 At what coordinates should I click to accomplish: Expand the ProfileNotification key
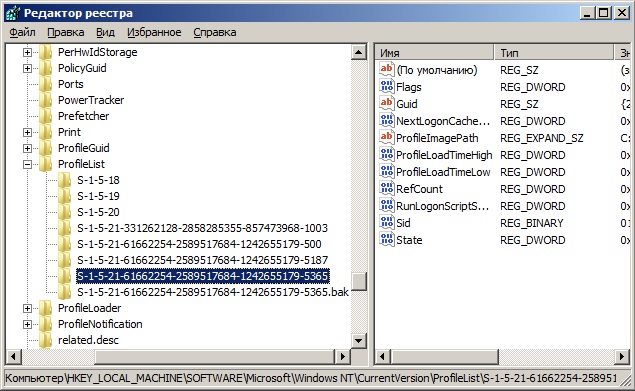click(x=27, y=324)
